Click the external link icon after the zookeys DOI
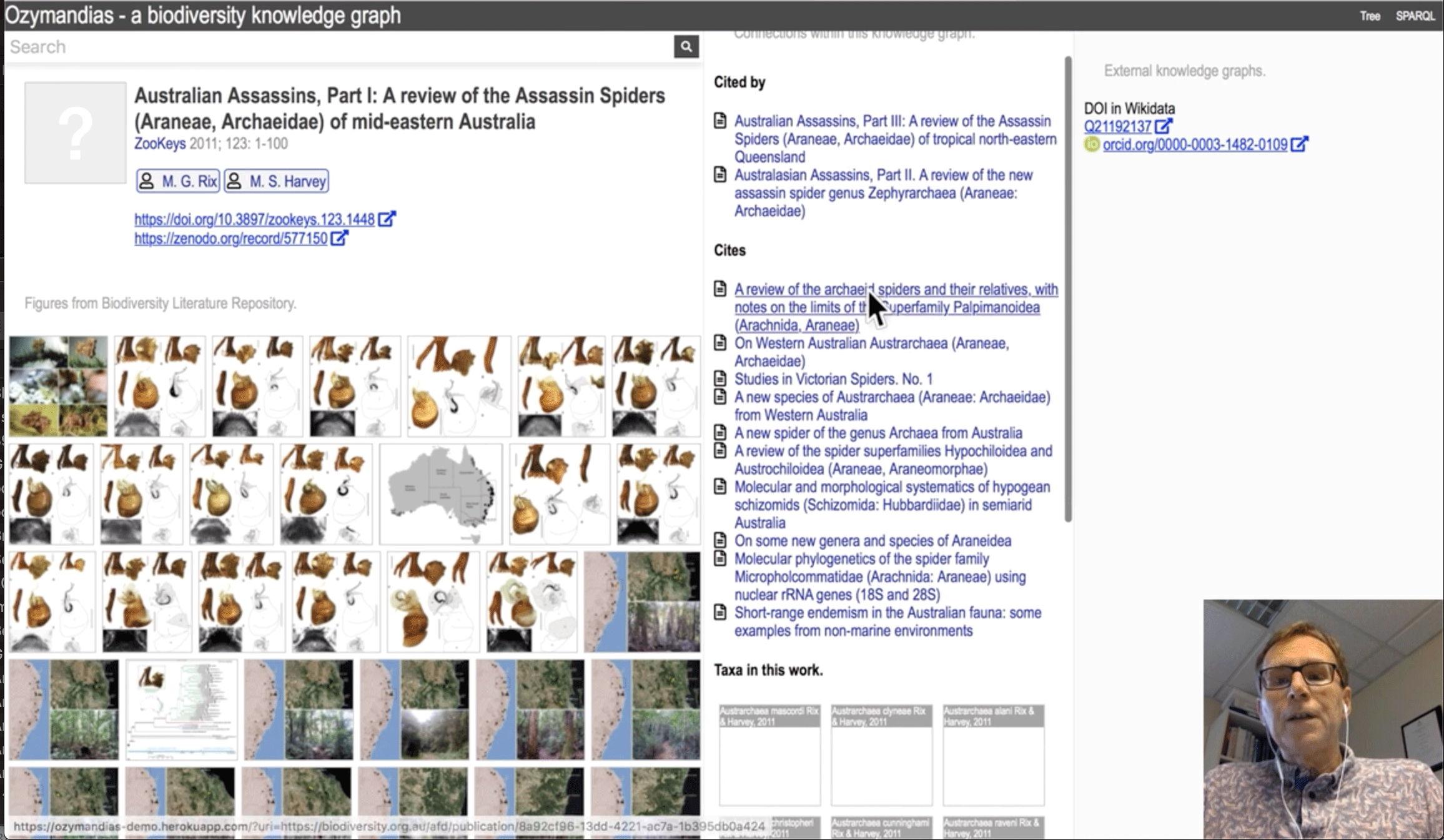This screenshot has width=1444, height=840. (x=387, y=219)
